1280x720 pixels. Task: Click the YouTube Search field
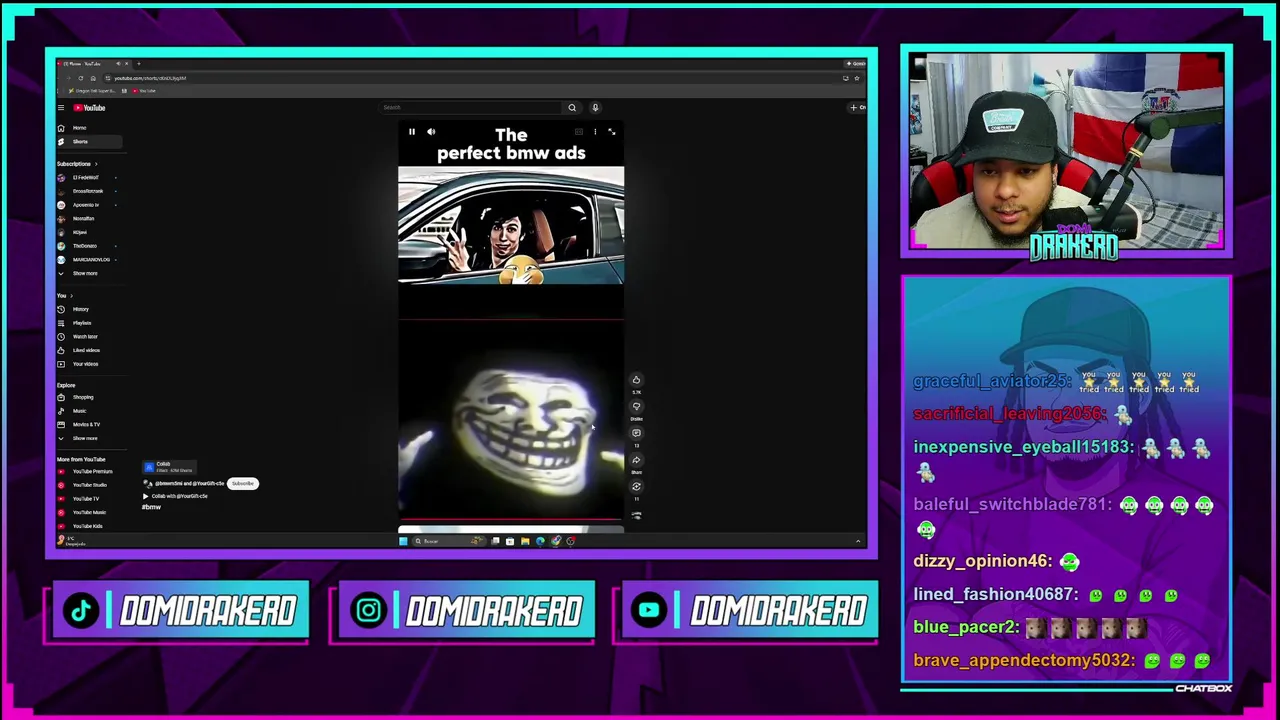[x=470, y=108]
